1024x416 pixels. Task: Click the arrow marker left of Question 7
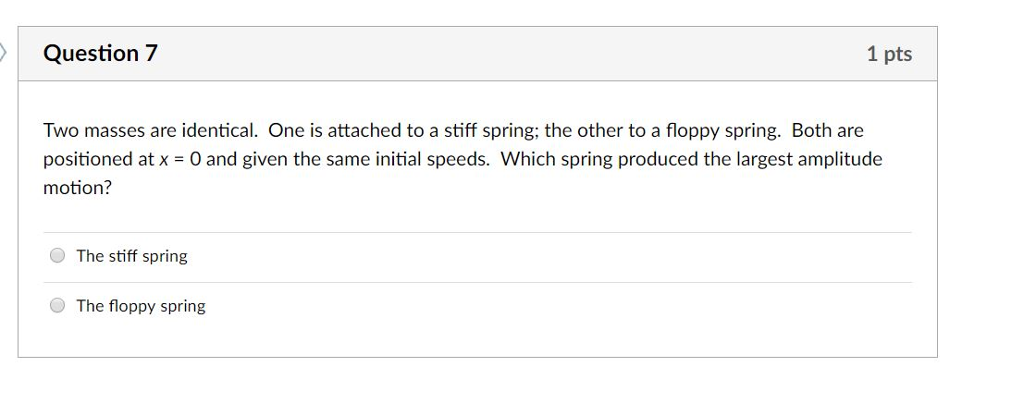(x=3, y=52)
